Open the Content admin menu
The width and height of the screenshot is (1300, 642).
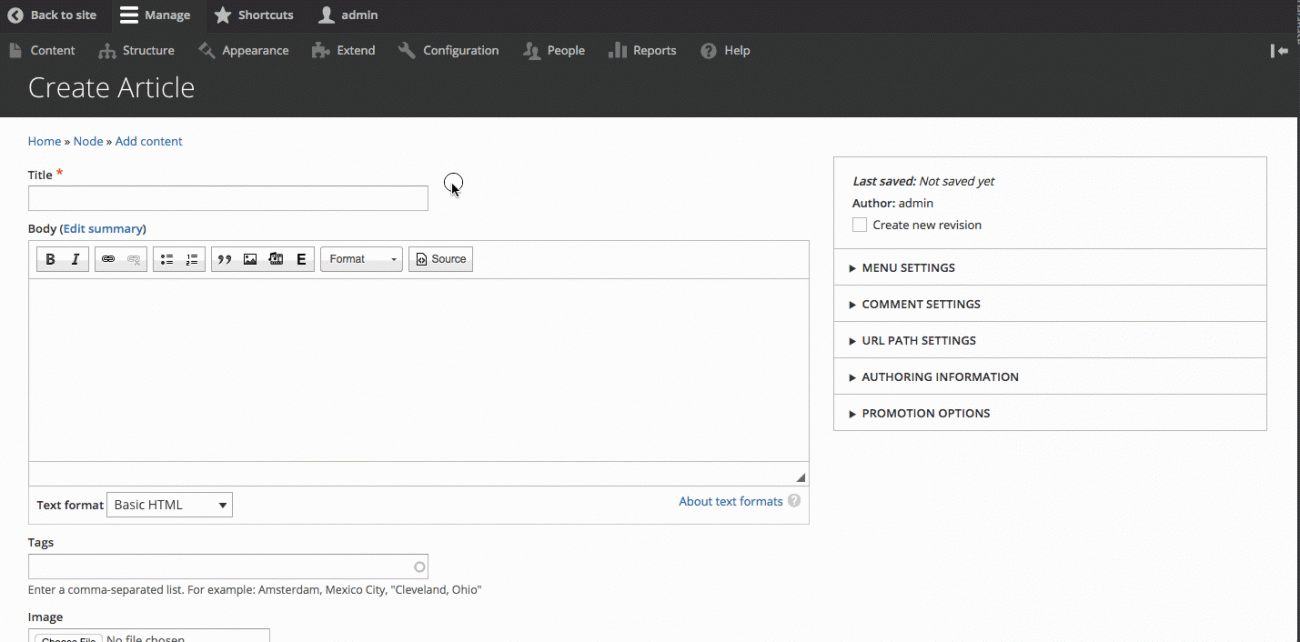pyautogui.click(x=42, y=50)
